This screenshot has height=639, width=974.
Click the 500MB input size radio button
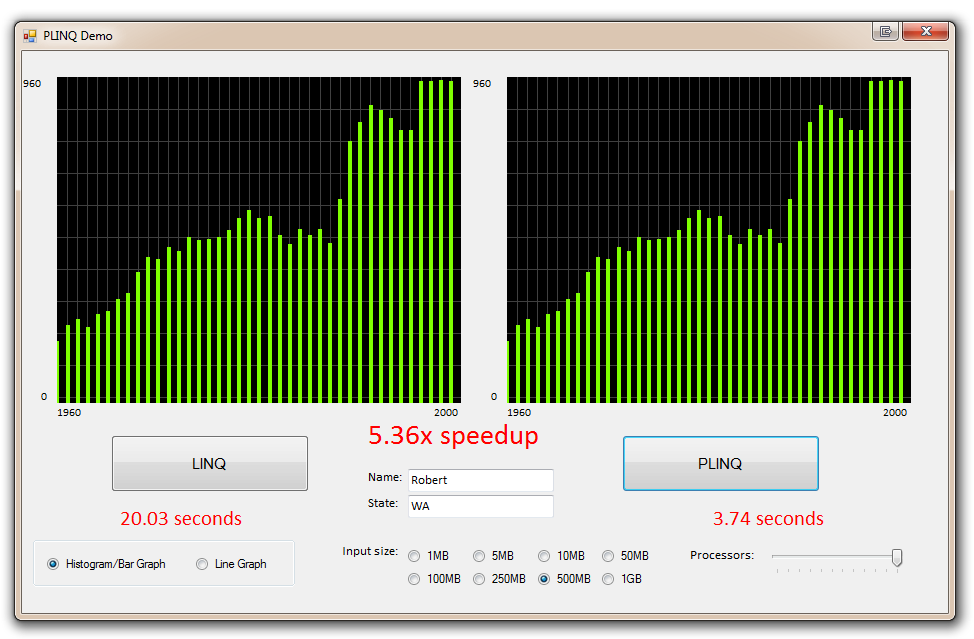(x=544, y=579)
